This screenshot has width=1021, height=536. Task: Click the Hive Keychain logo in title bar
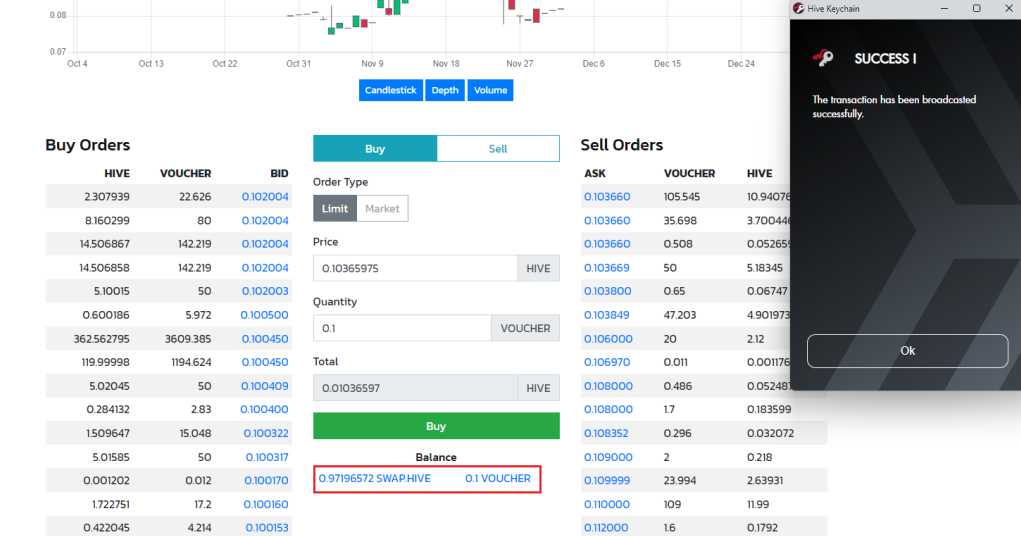[798, 8]
